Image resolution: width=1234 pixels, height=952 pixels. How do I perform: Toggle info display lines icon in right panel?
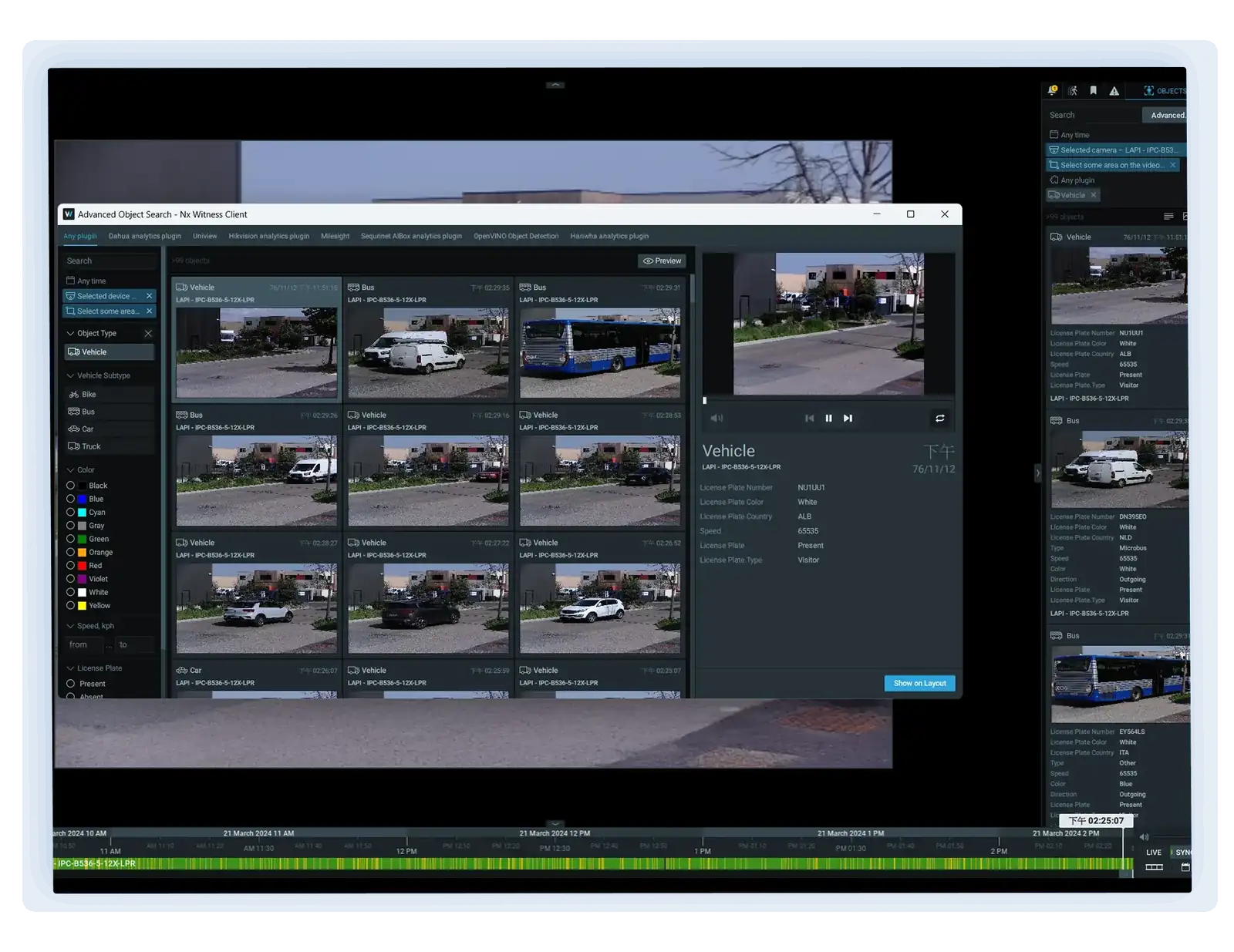tap(1168, 217)
